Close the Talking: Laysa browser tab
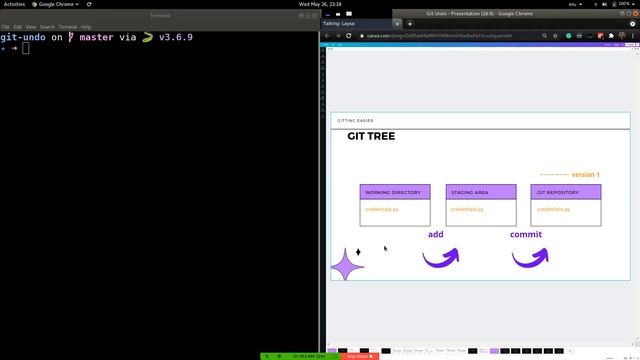Image resolution: width=640 pixels, height=360 pixels. [x=397, y=24]
